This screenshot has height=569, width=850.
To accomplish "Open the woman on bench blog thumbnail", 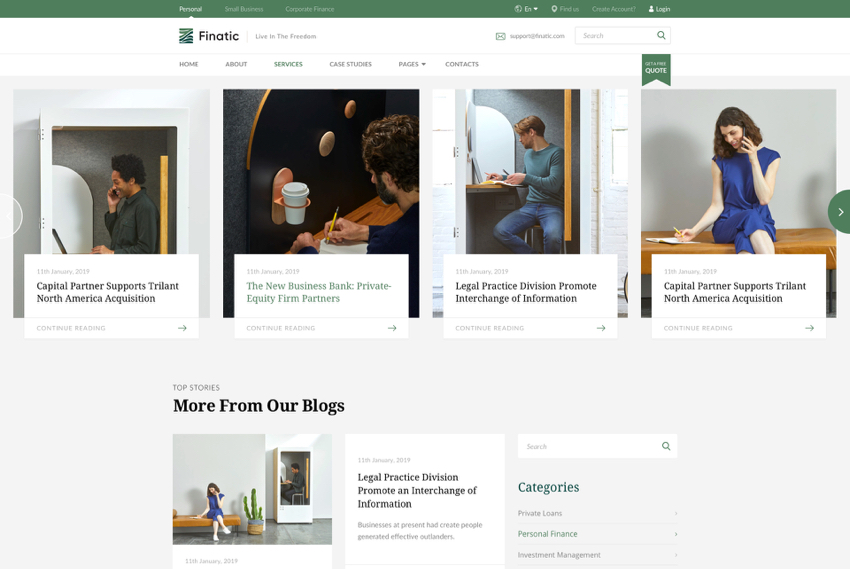I will click(252, 489).
